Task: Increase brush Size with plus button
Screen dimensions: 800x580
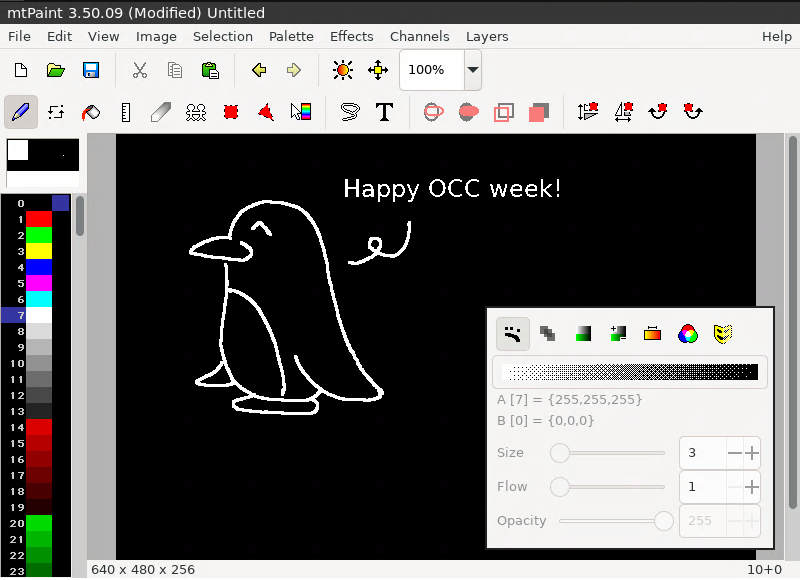Action: (752, 453)
